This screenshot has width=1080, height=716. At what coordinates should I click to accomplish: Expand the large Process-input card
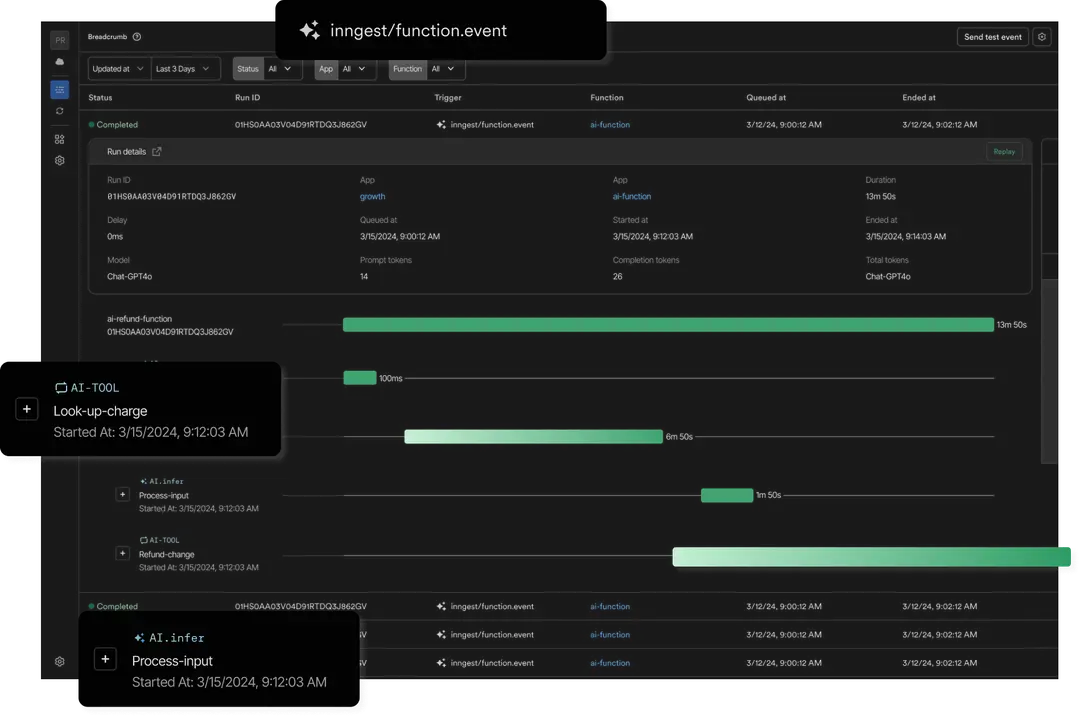click(x=106, y=659)
